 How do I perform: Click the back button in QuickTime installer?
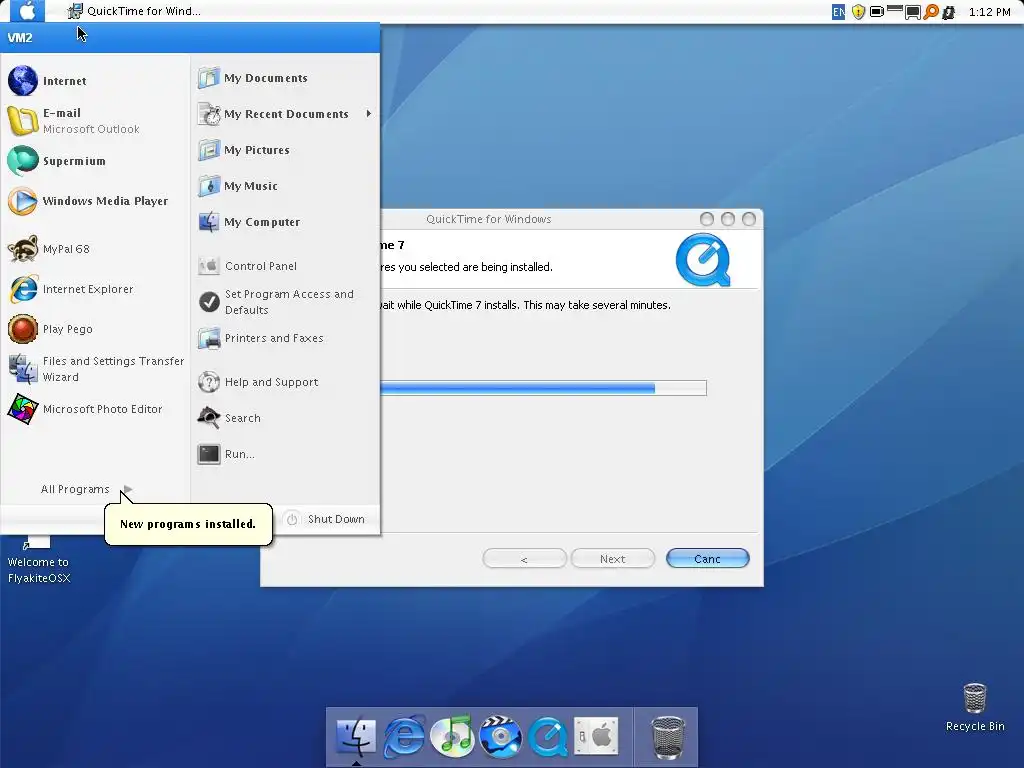[x=524, y=558]
